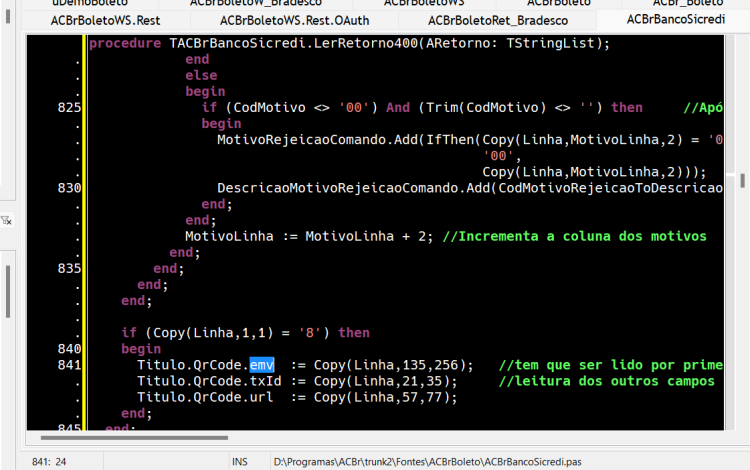Screen dimensions: 750x470
Task: Click the editor's vertical scrollbar handle
Action: 742,181
